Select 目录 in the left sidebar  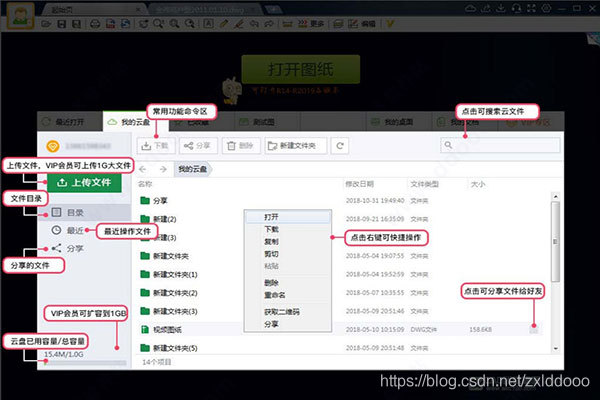[x=84, y=212]
